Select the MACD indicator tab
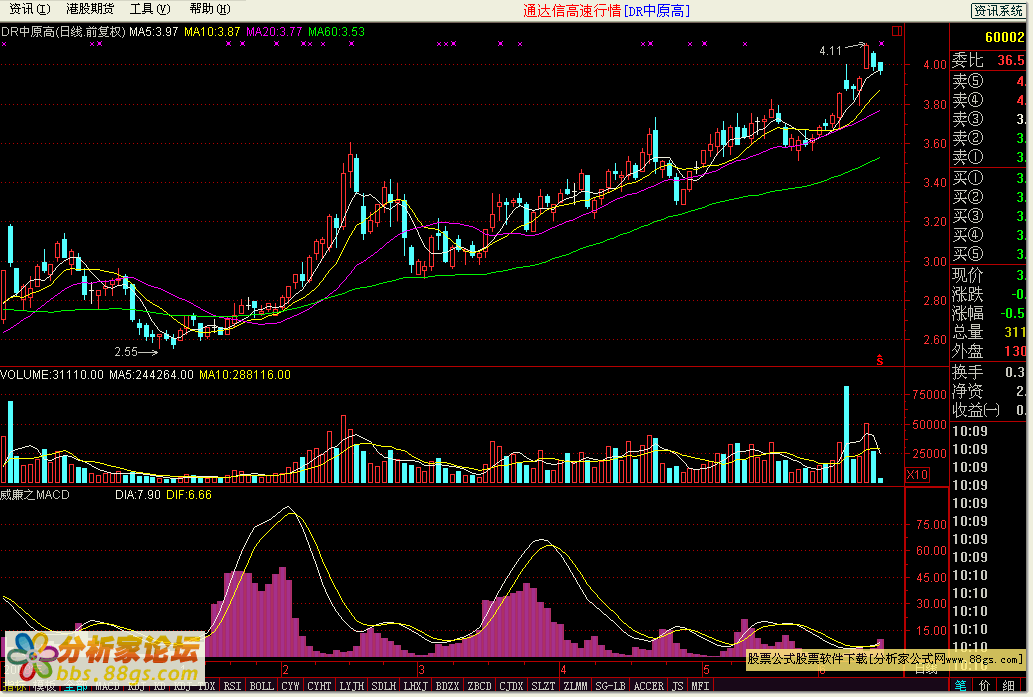 tap(107, 686)
